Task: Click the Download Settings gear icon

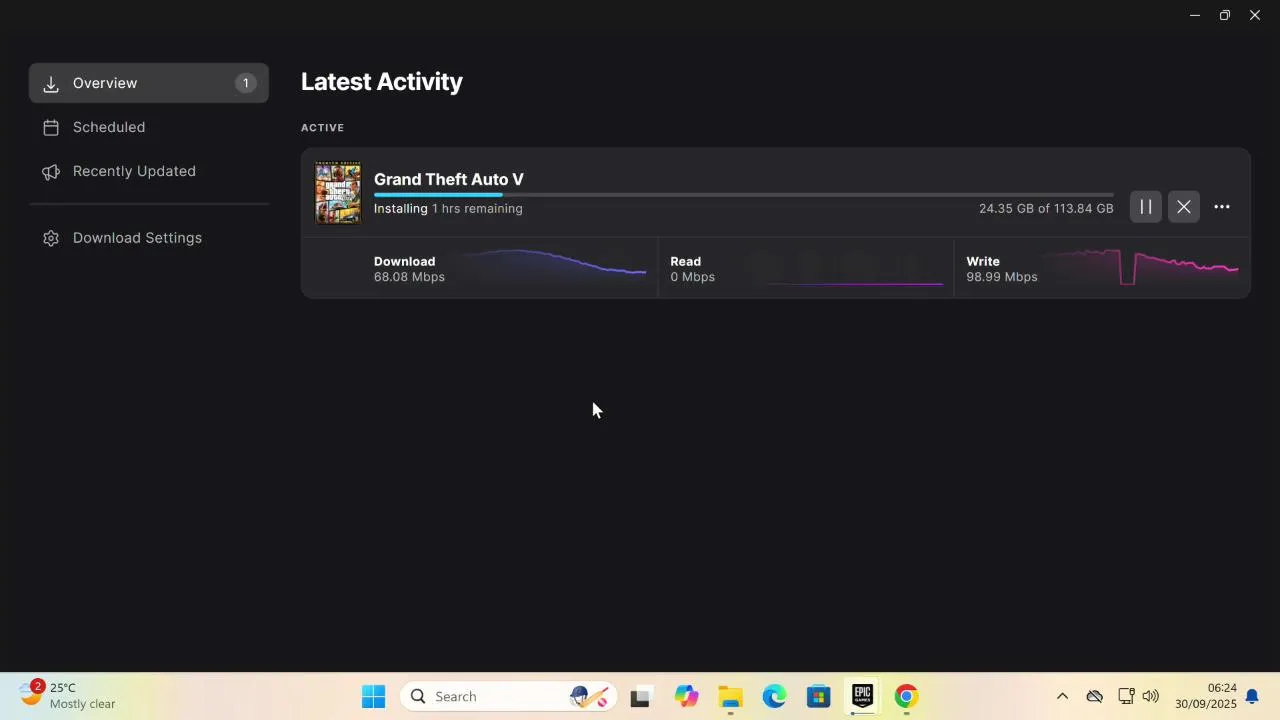Action: point(51,238)
